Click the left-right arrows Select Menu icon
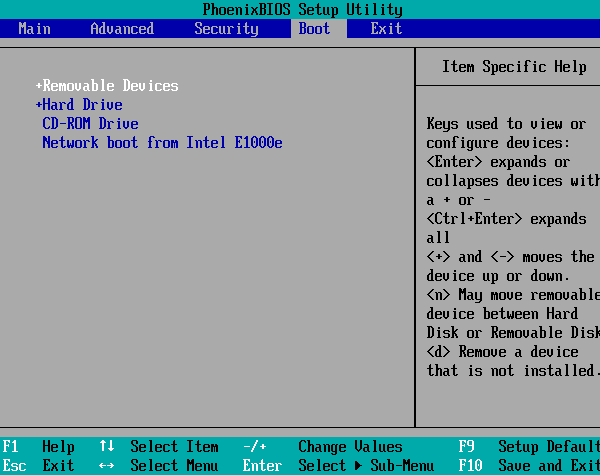 [106, 466]
